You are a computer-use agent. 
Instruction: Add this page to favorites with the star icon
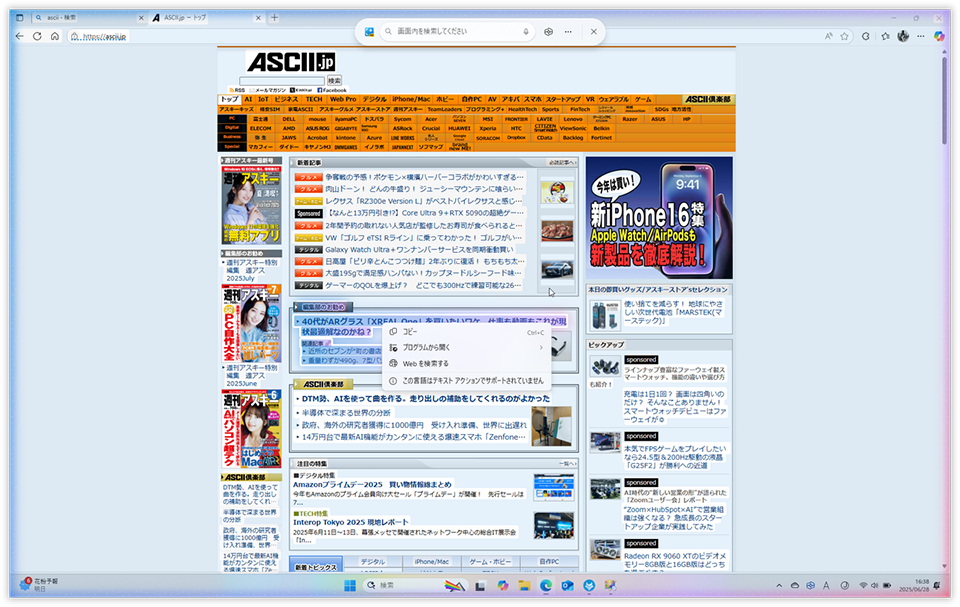(x=885, y=36)
